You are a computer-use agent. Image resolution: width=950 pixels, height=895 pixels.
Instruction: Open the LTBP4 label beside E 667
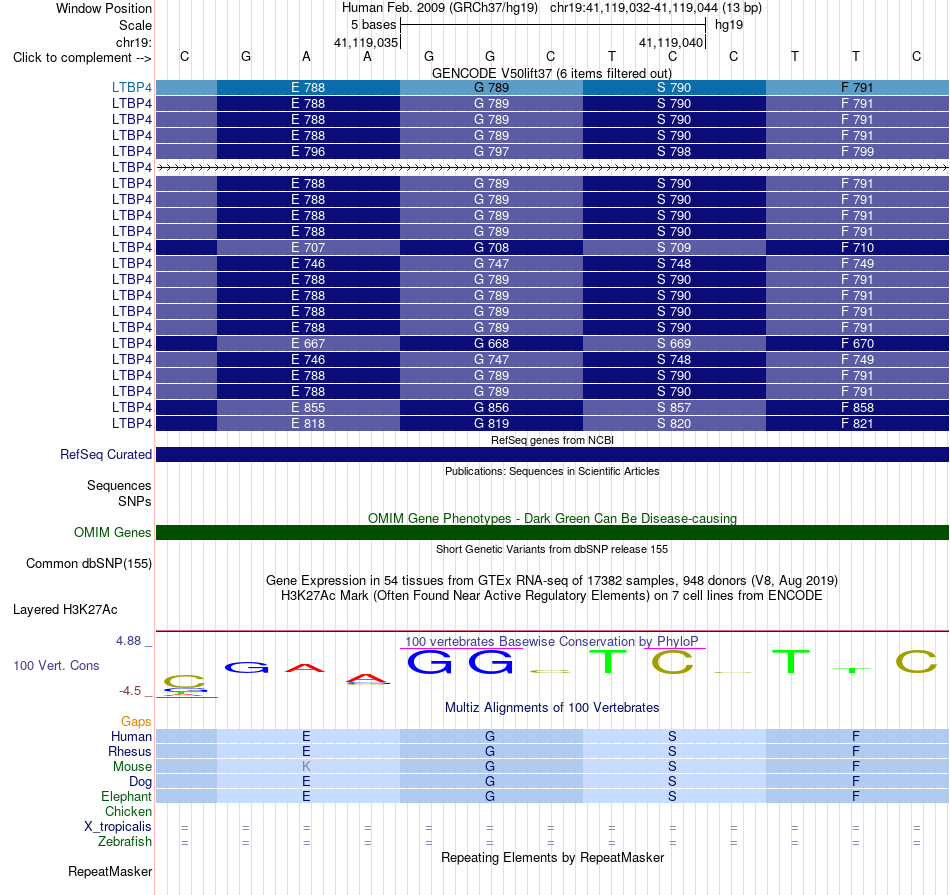tap(131, 344)
